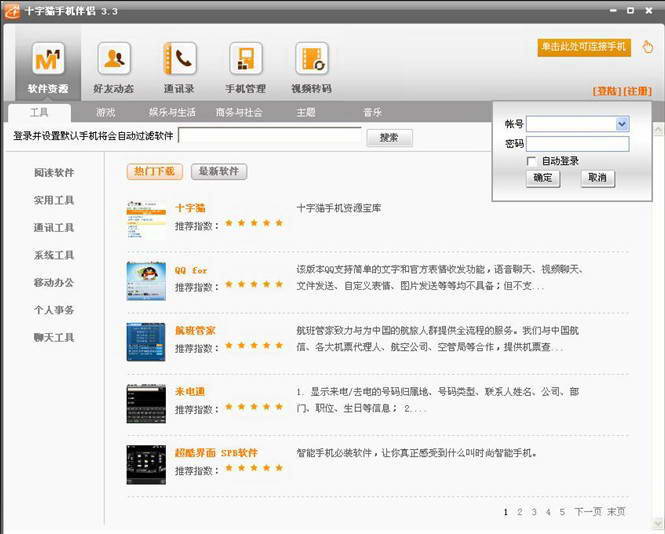Click the scrollbar up arrow
The width and height of the screenshot is (665, 534).
pos(658,129)
